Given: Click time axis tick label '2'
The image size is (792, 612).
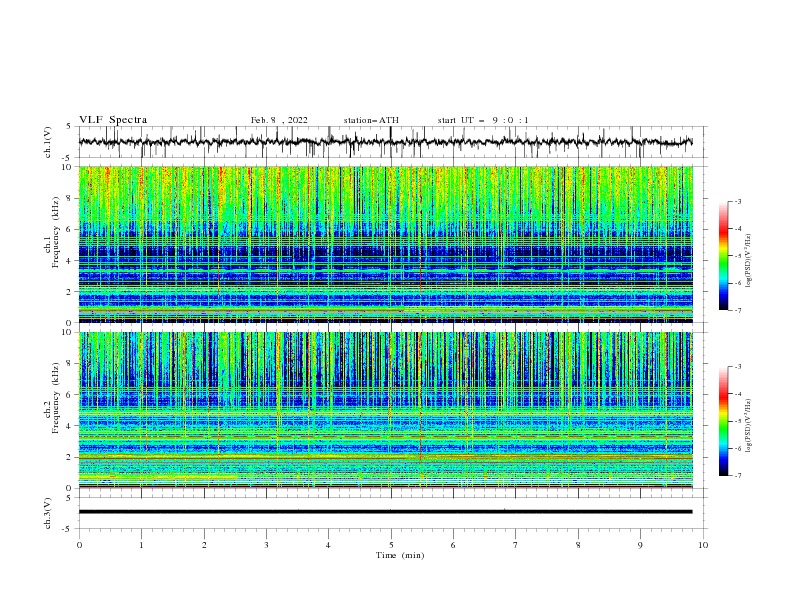Looking at the screenshot, I should pos(204,545).
